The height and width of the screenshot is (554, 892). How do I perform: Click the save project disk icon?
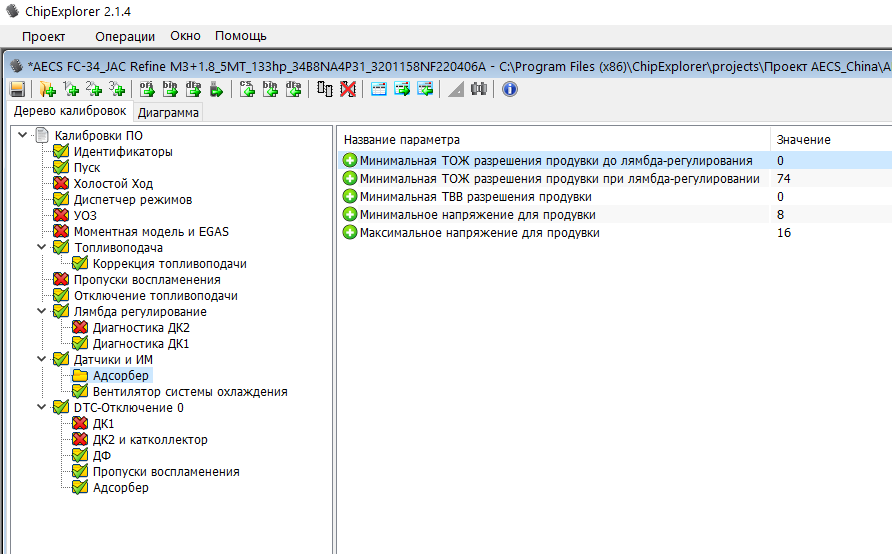click(x=17, y=89)
